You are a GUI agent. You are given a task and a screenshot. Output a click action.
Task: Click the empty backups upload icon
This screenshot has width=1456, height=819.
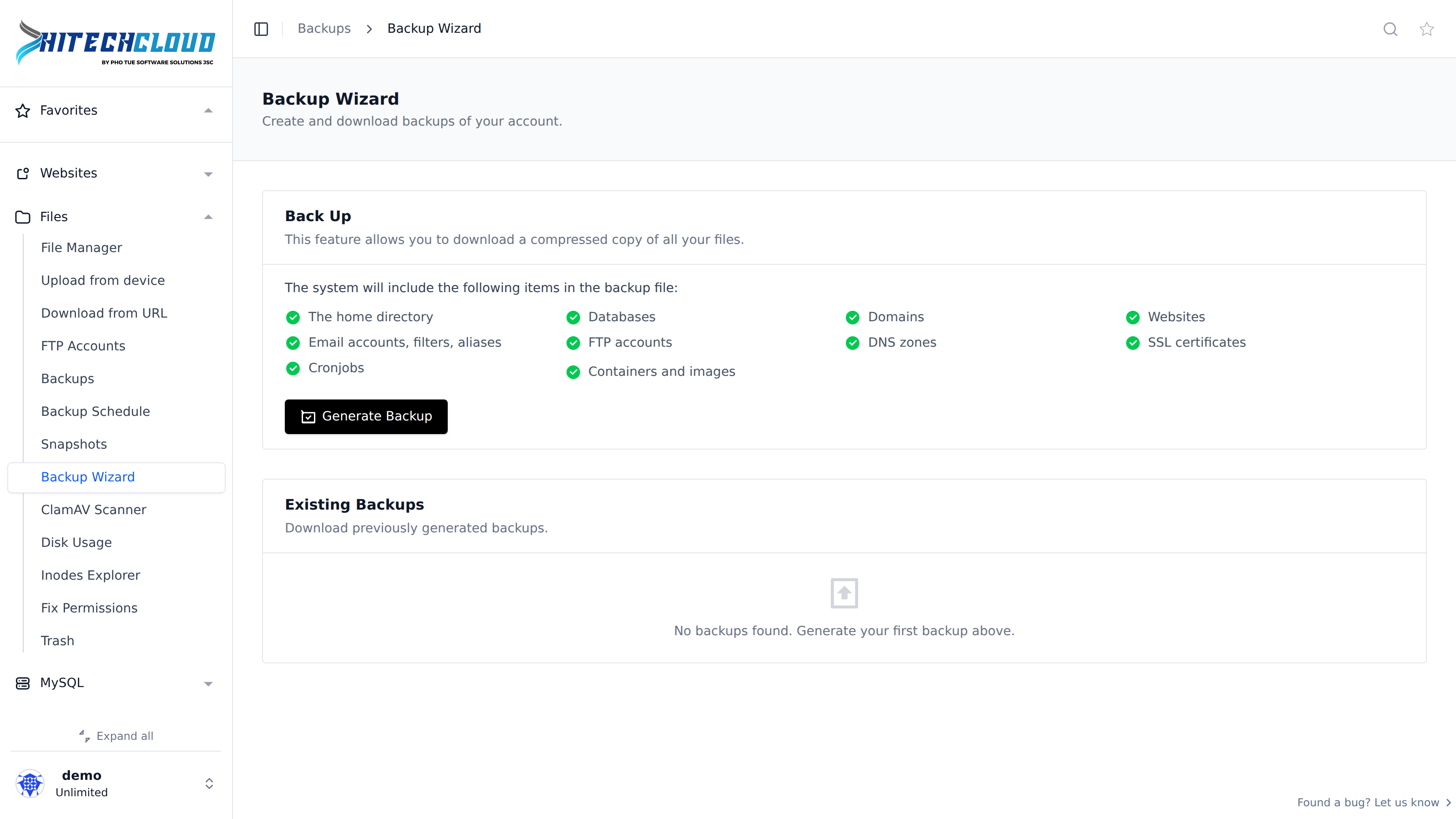[x=844, y=593]
